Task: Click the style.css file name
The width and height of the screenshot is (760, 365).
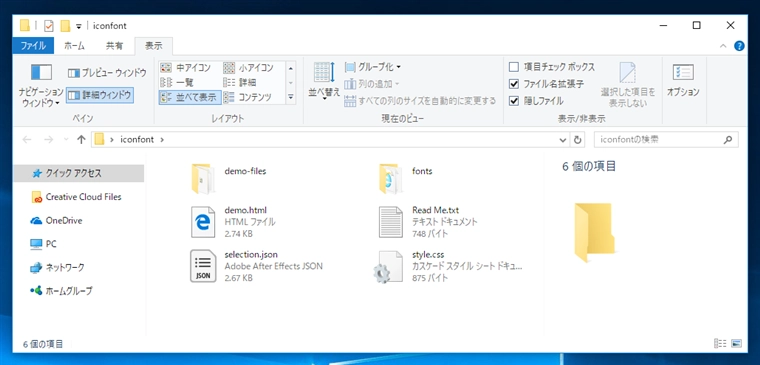Action: point(428,254)
